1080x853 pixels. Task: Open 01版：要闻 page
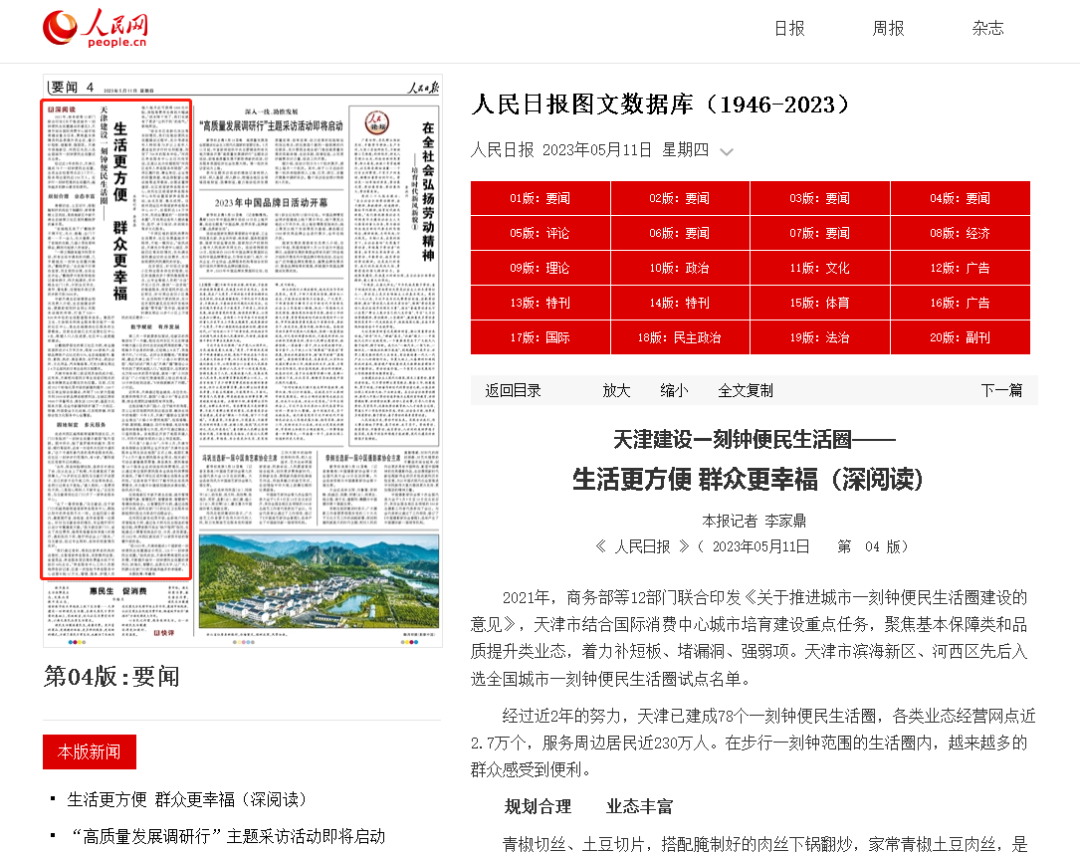point(540,198)
